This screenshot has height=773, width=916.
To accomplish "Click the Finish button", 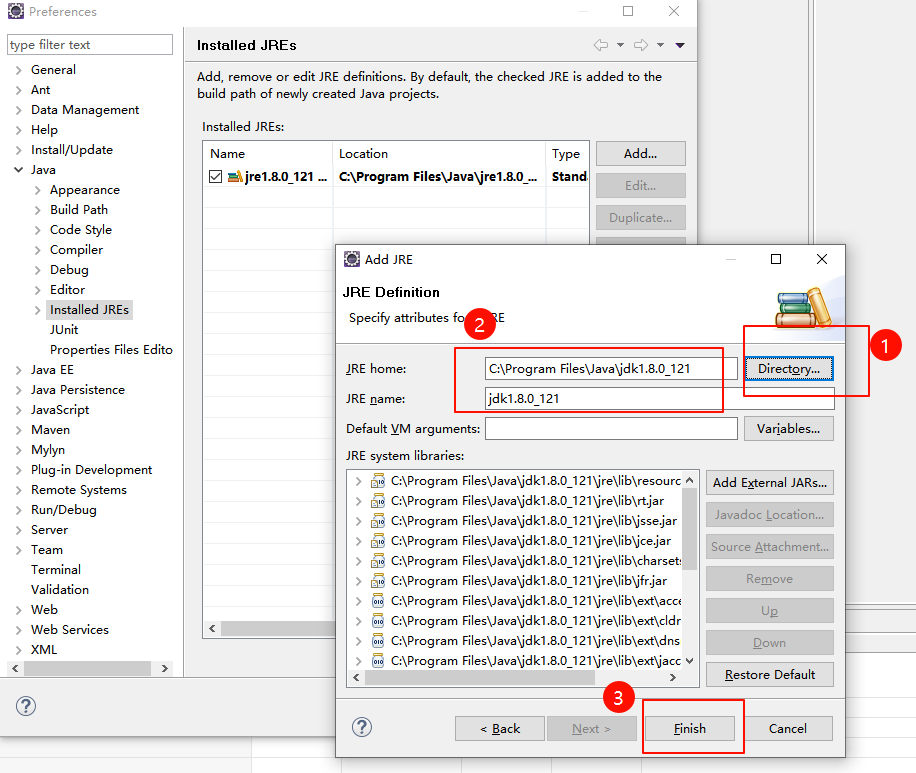I will (x=689, y=729).
